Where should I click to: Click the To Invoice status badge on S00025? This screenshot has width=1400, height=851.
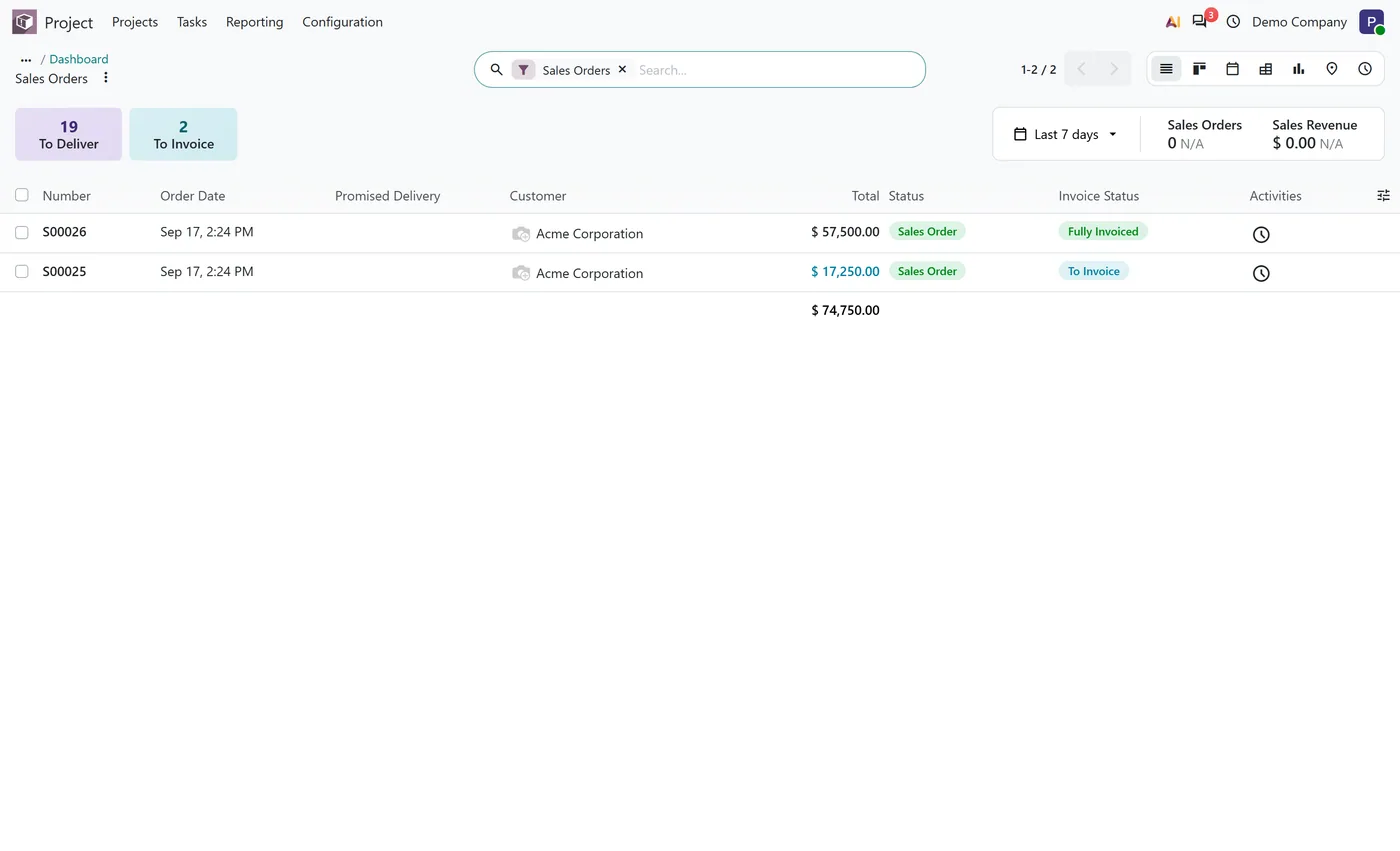pyautogui.click(x=1093, y=271)
